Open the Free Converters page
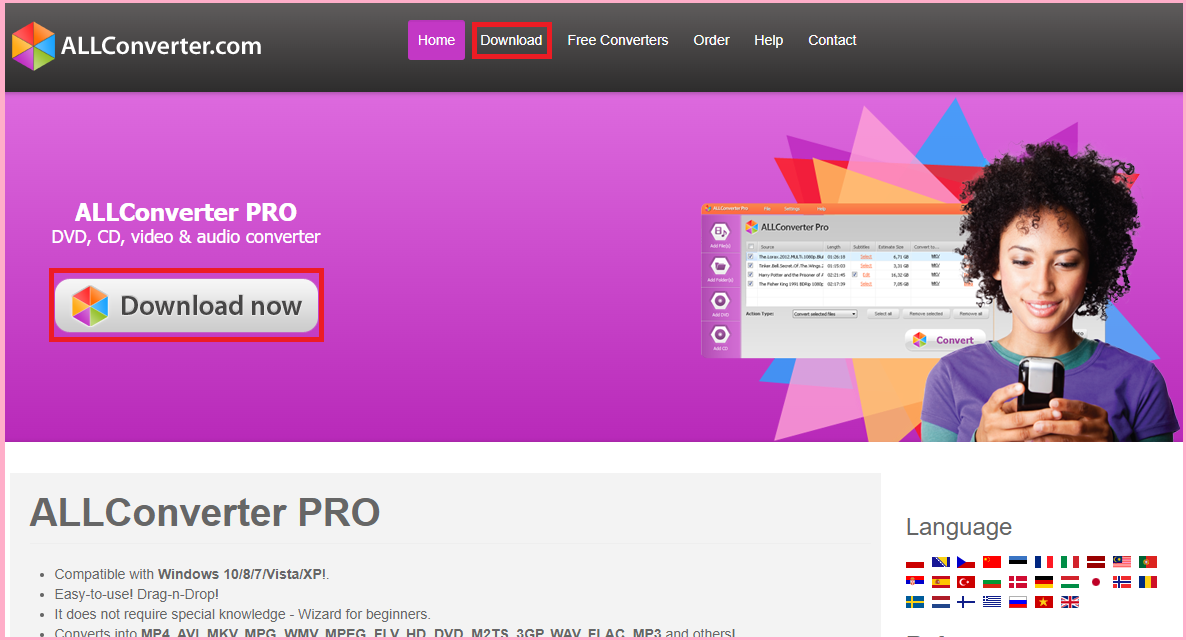1186x640 pixels. 618,40
